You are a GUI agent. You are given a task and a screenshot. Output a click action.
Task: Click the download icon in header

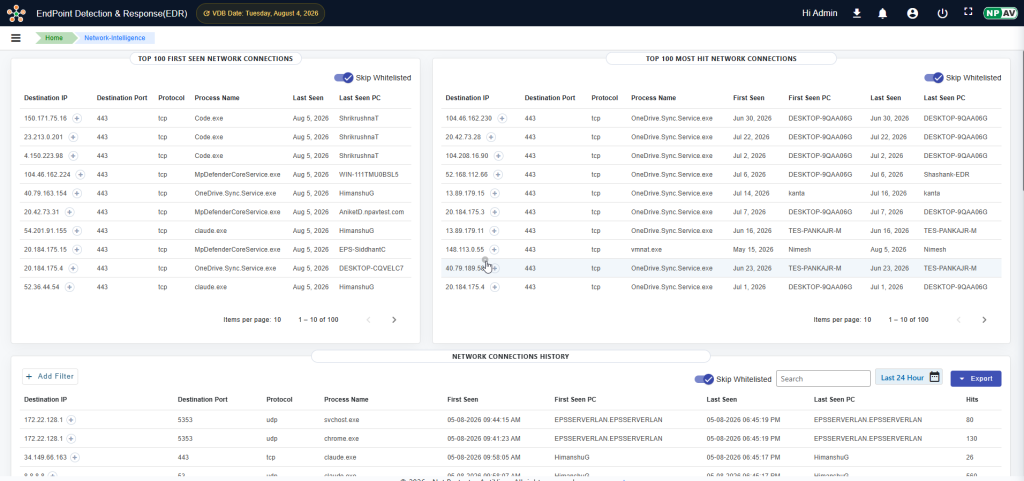[857, 13]
